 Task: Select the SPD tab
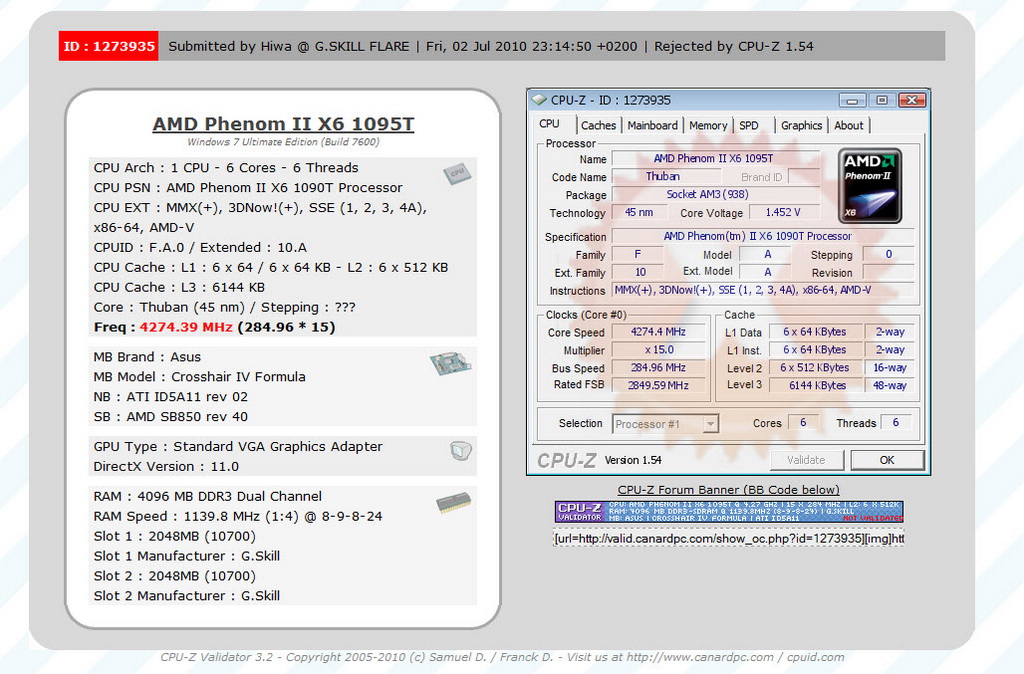tap(749, 125)
